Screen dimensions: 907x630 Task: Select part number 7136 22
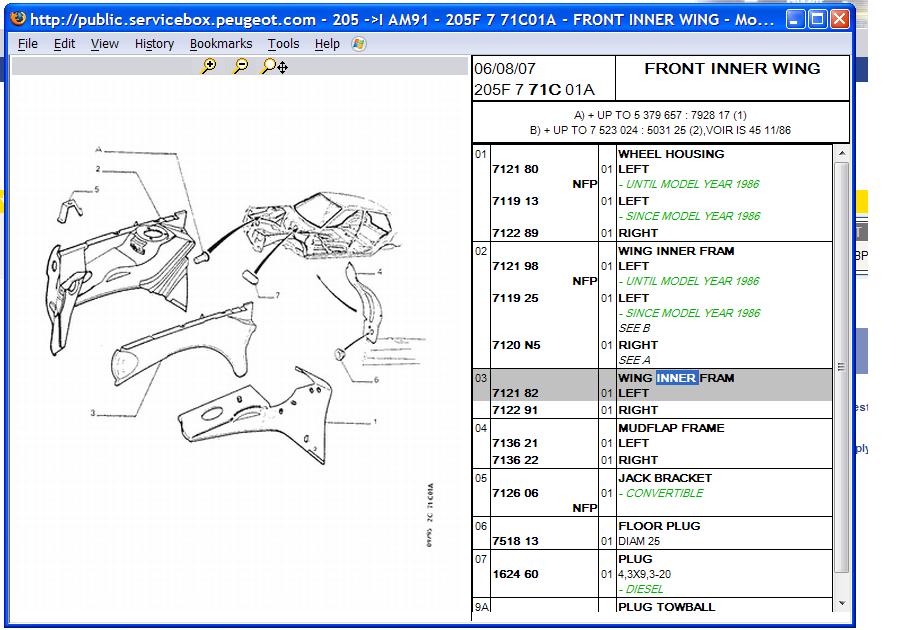click(x=515, y=460)
